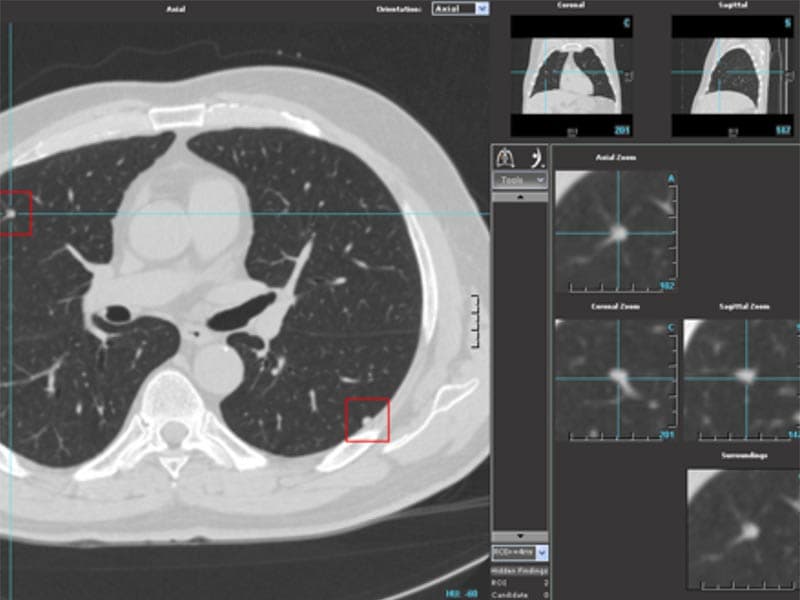
Task: Click the Hidden Findings header
Action: click(x=519, y=570)
